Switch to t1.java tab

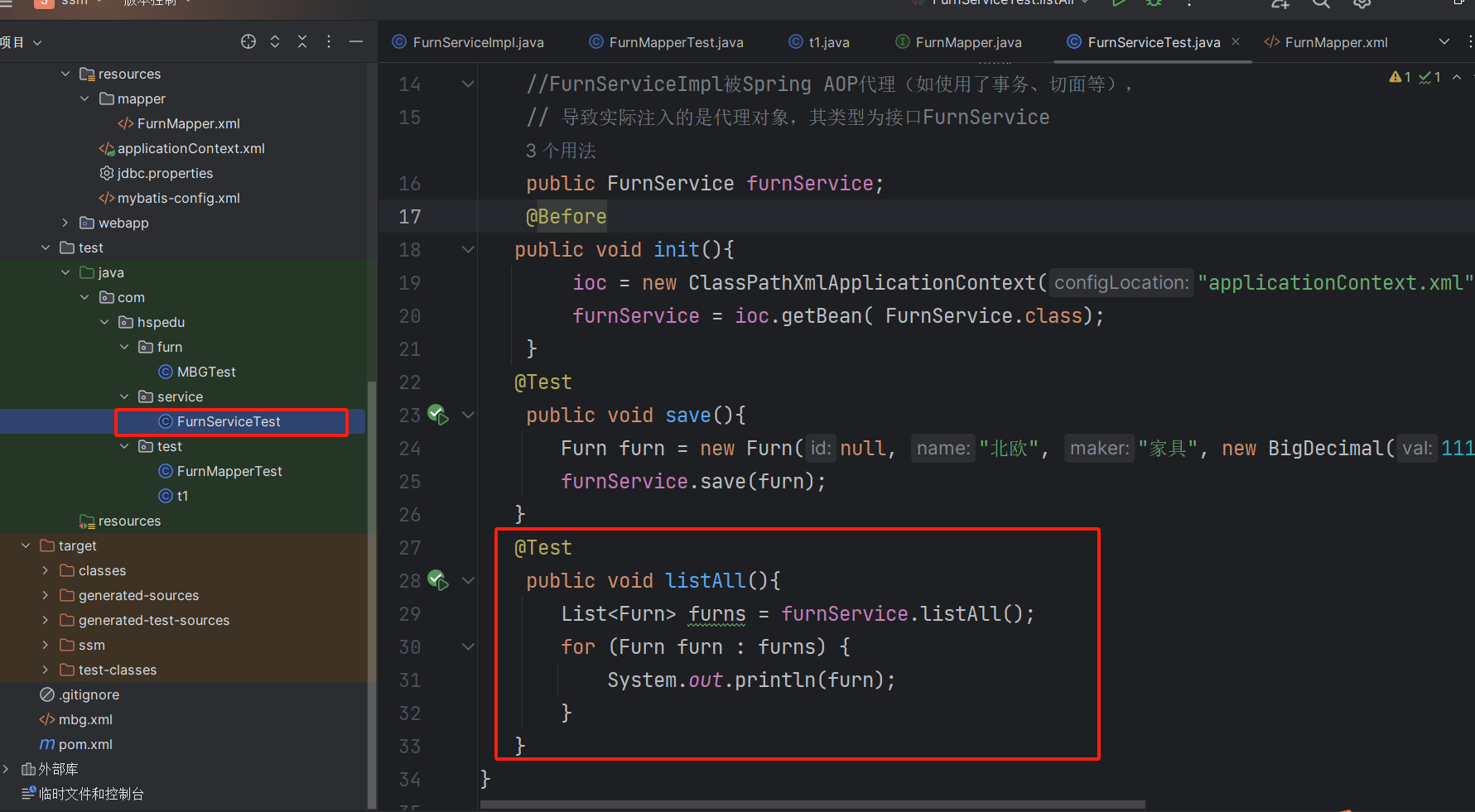pyautogui.click(x=819, y=42)
